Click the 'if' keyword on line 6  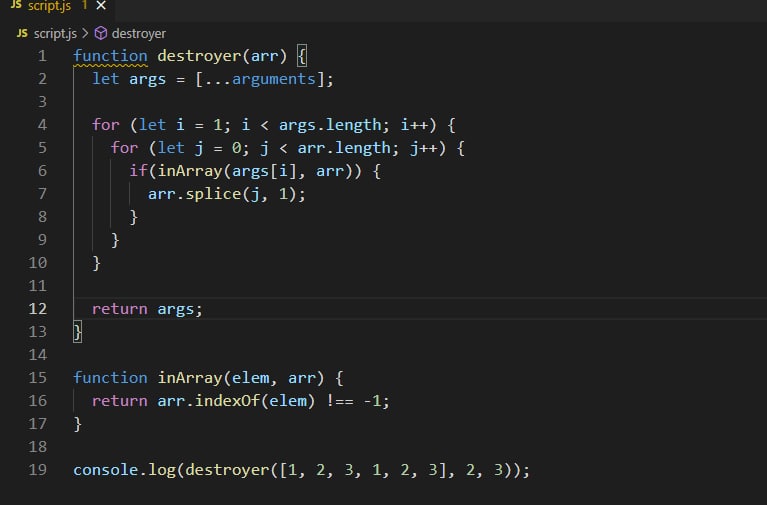[138, 171]
